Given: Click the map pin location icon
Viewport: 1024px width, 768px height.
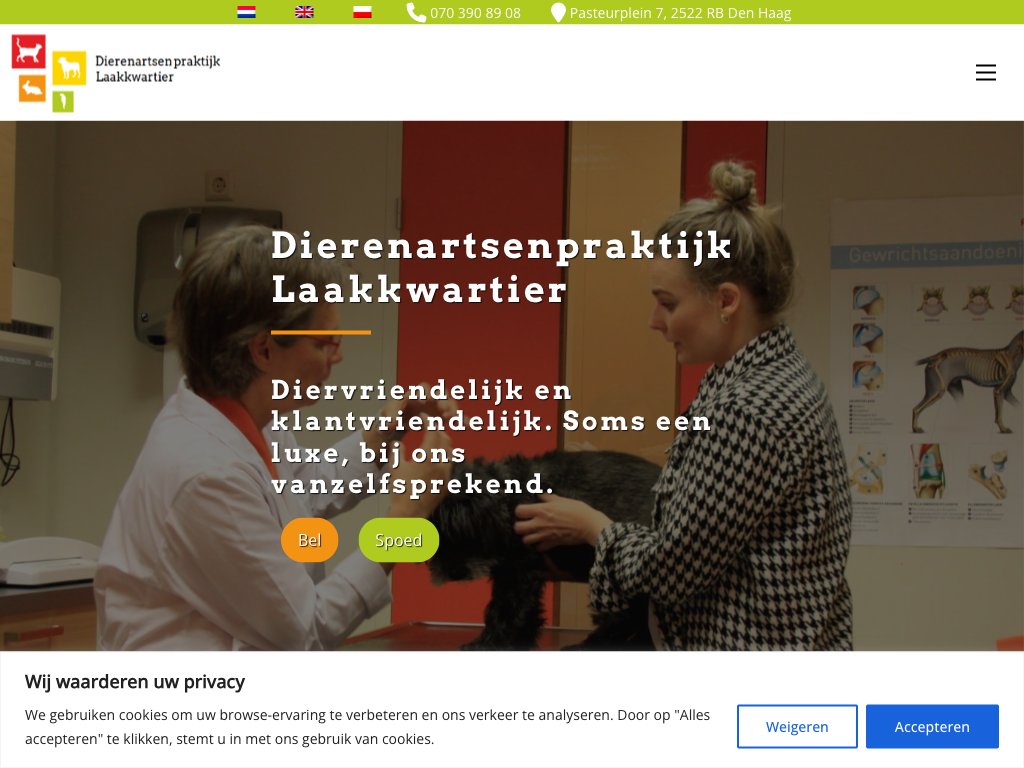Looking at the screenshot, I should [x=558, y=12].
